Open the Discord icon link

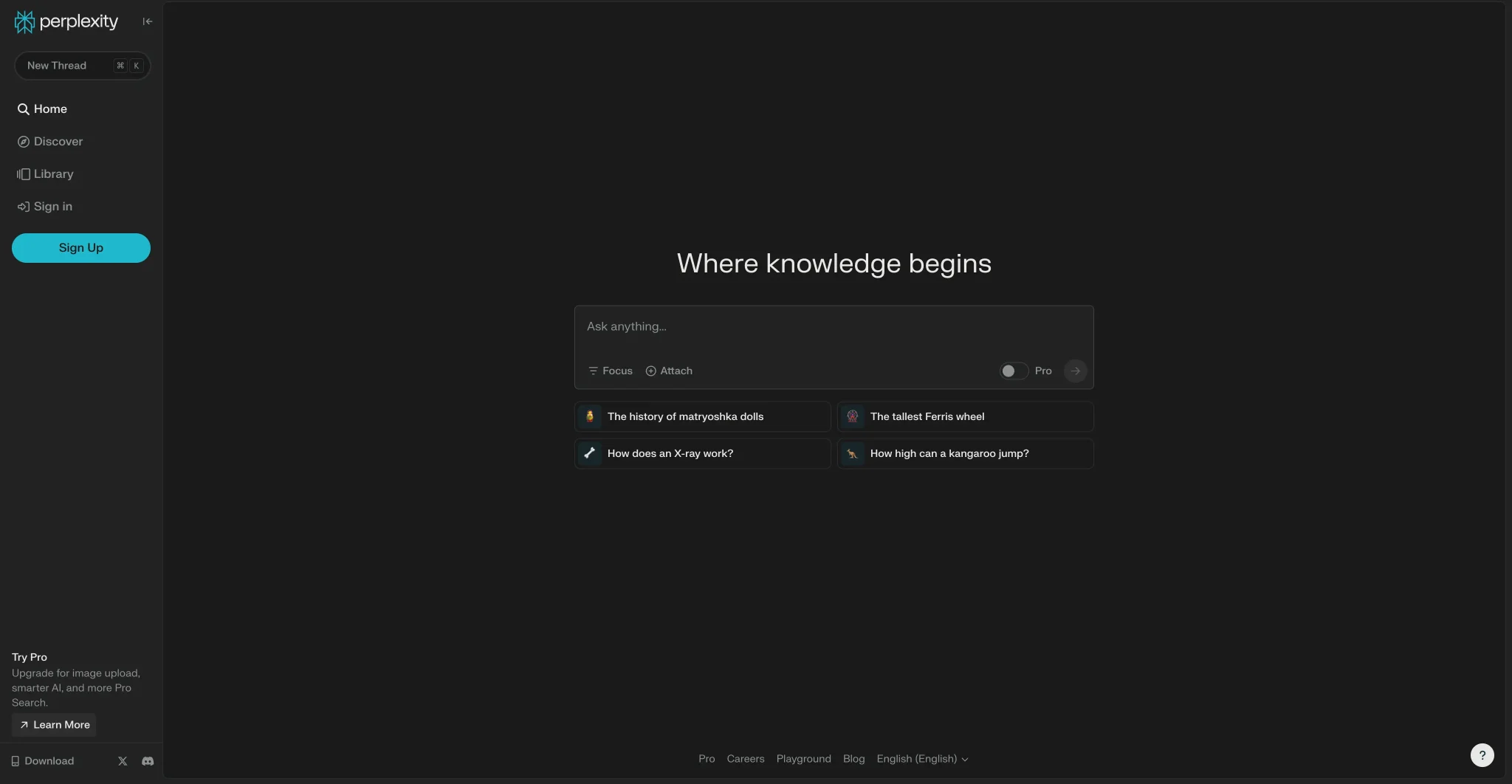pyautogui.click(x=148, y=761)
